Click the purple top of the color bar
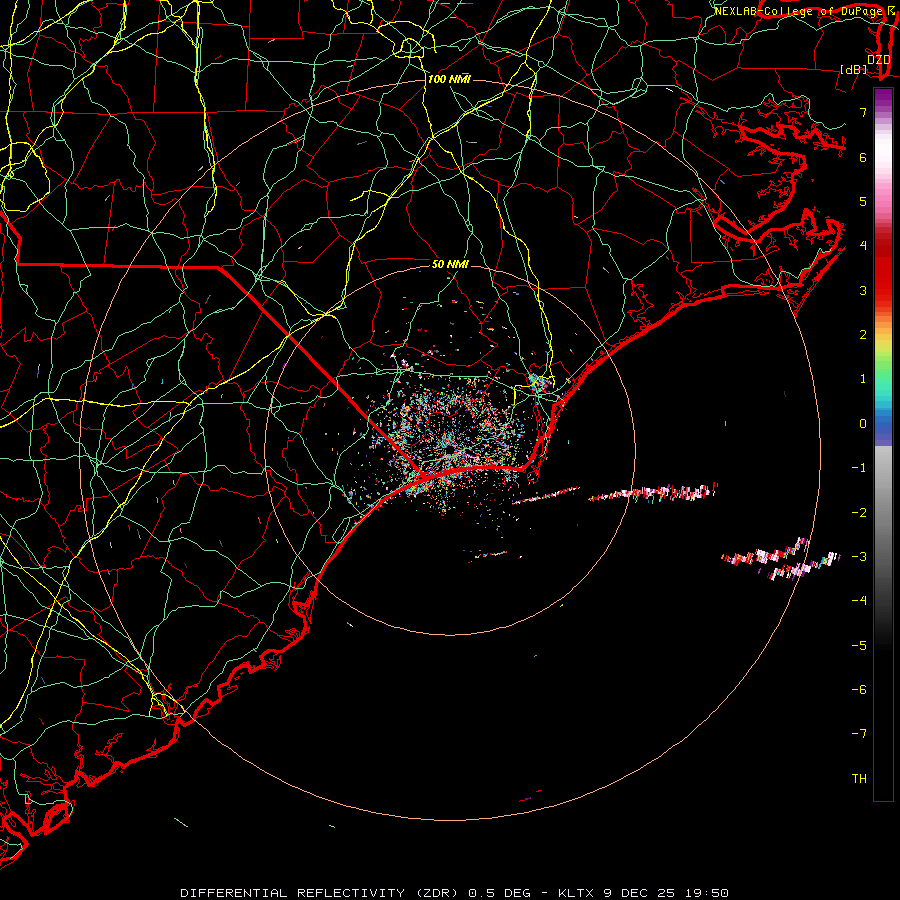This screenshot has height=900, width=900. pyautogui.click(x=883, y=99)
